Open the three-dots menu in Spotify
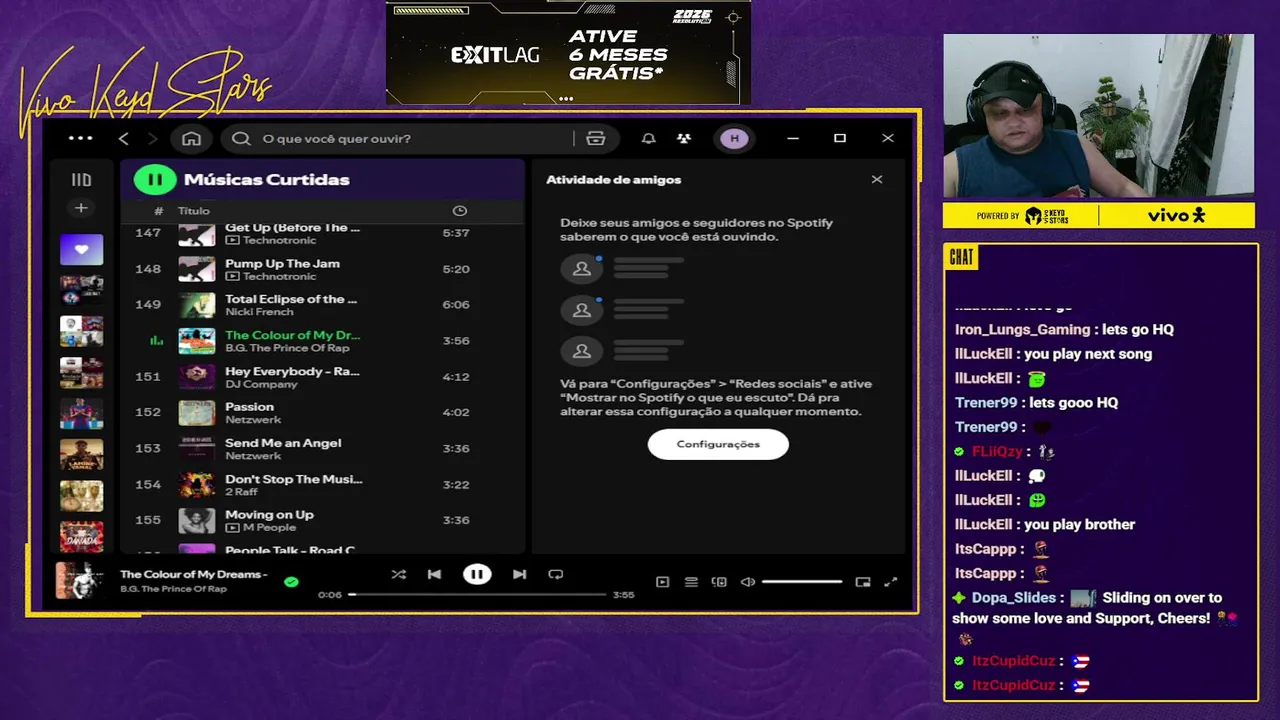 point(80,138)
